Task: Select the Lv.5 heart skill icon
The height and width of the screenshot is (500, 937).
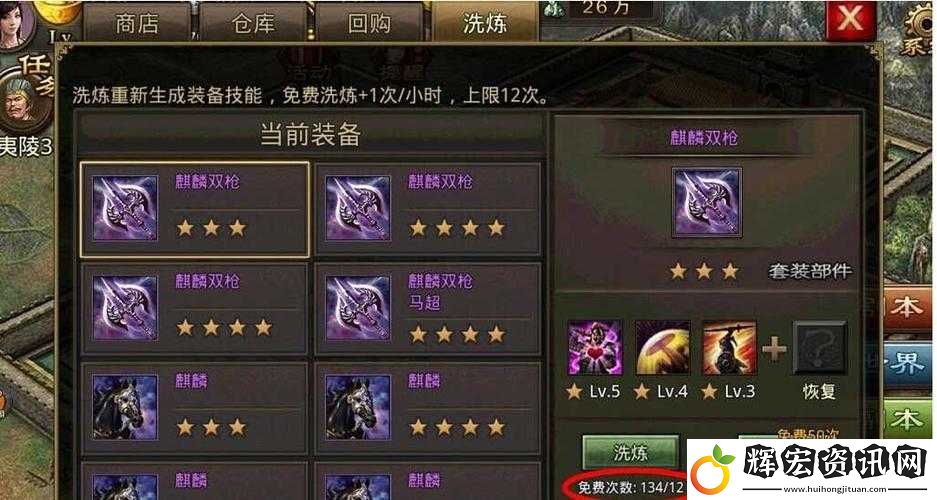Action: tap(595, 348)
